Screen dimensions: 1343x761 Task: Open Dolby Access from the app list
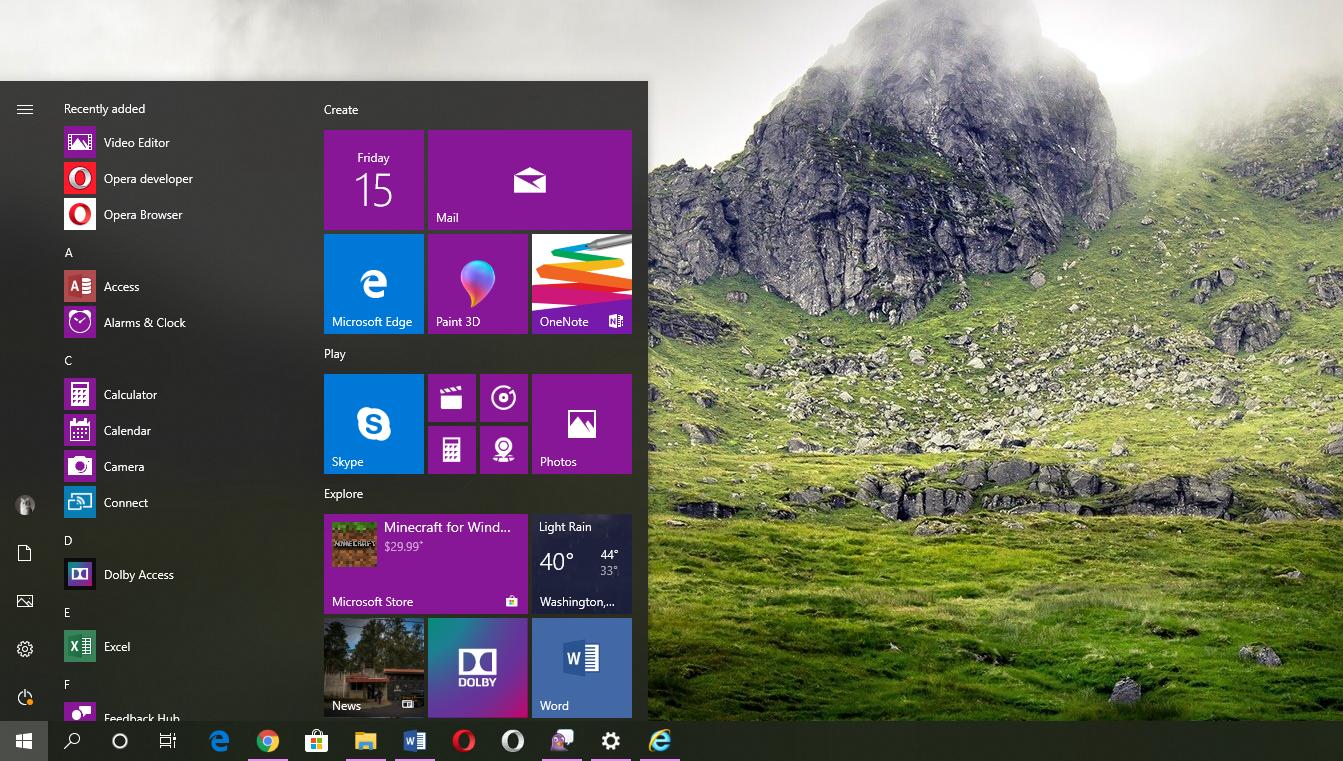click(139, 574)
